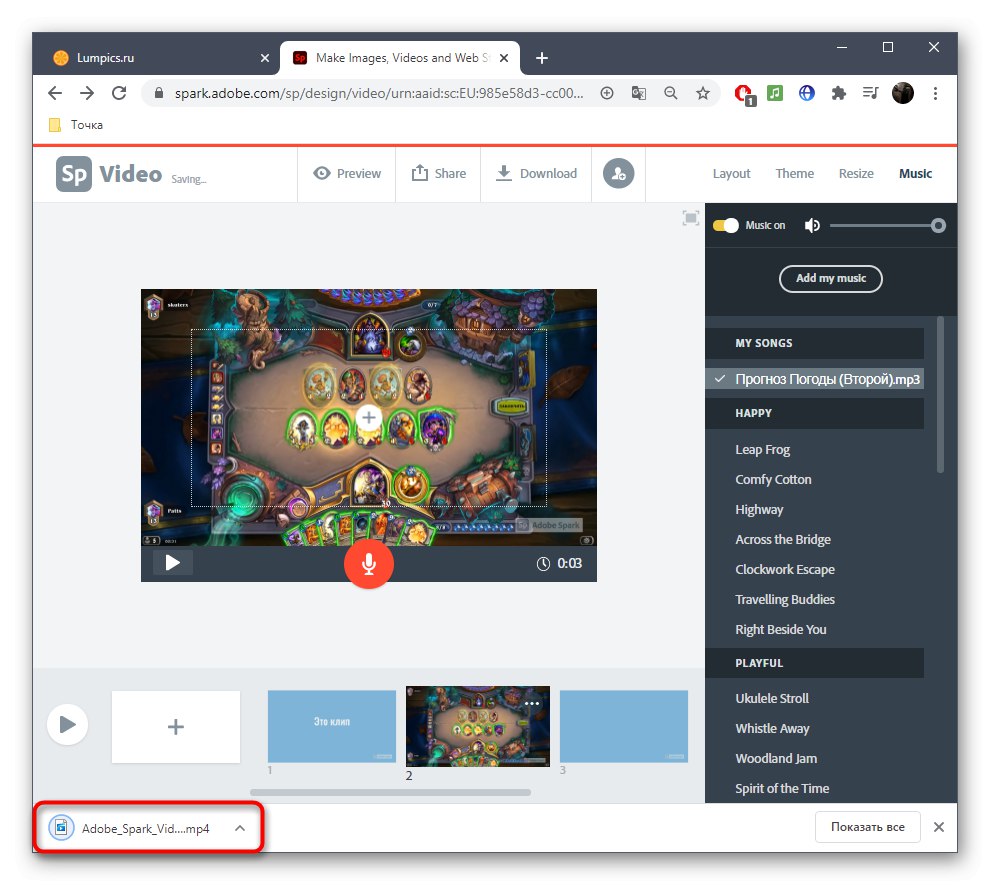Image resolution: width=990 pixels, height=885 pixels.
Task: Select song Прогноз Погоды (Второй).mp3
Action: (814, 379)
